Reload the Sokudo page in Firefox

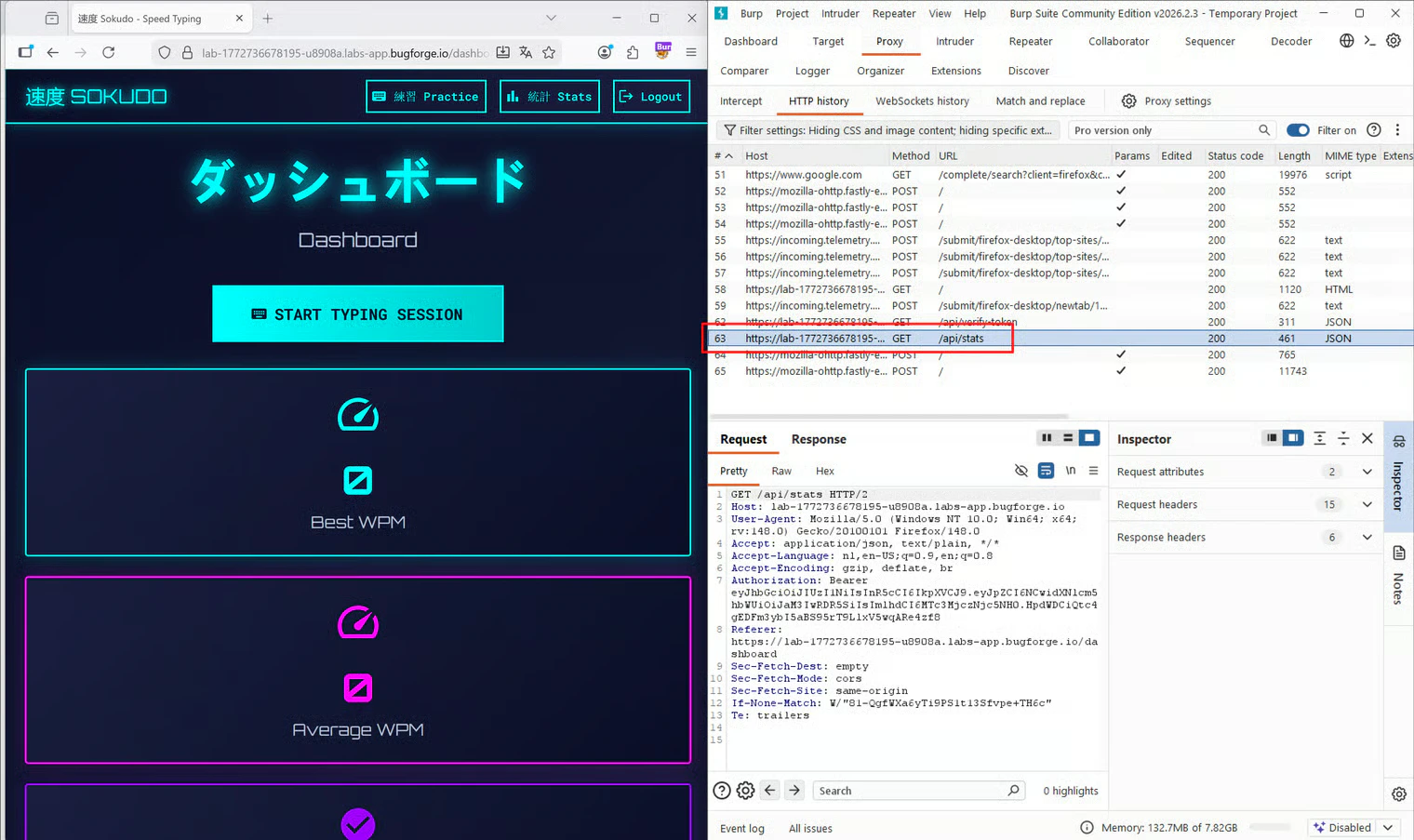click(109, 53)
